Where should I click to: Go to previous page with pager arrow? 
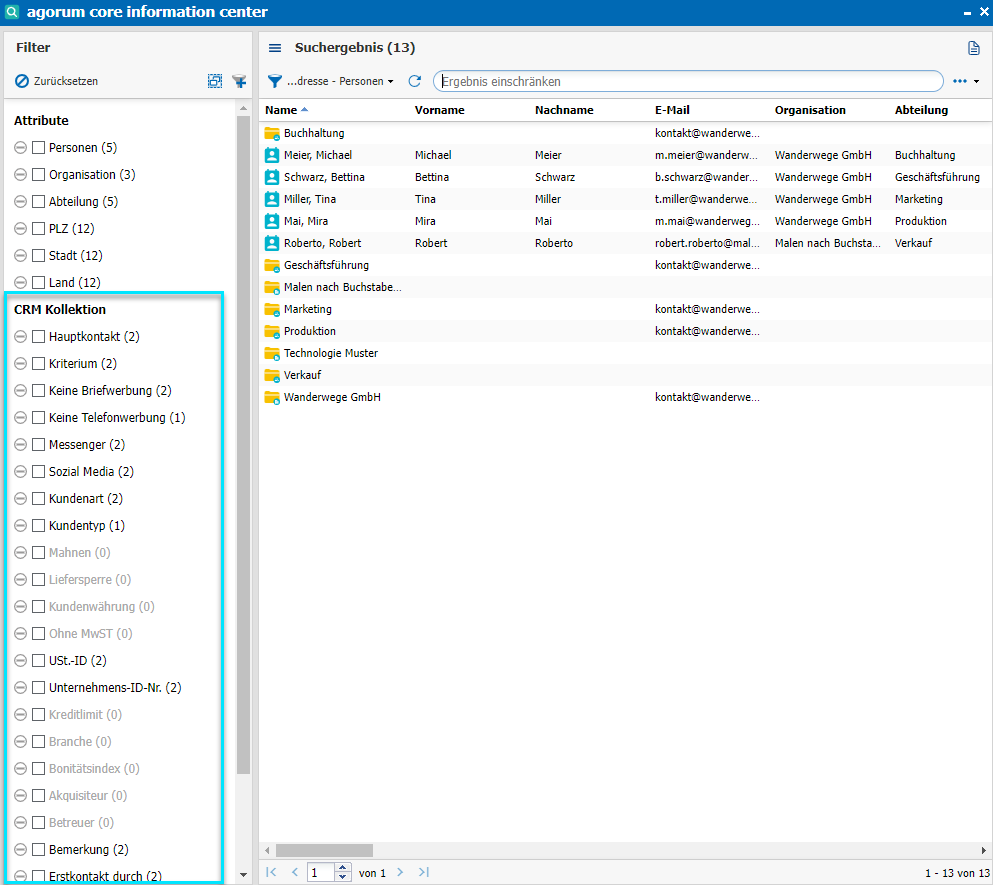pos(294,872)
